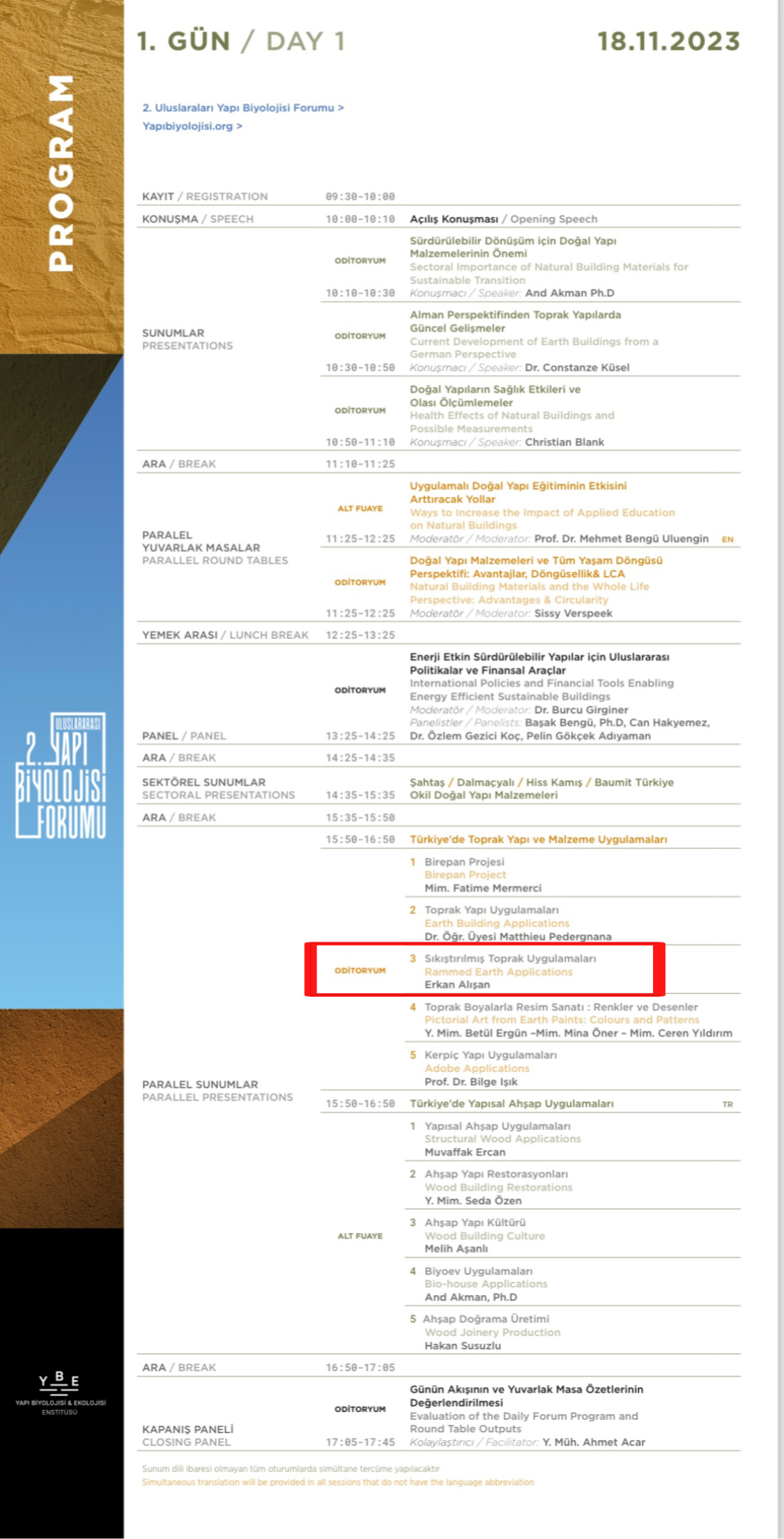Click the KAPANIŞ PANELİ / Closing Panel label
This screenshot has width=784, height=1539.
[187, 1435]
